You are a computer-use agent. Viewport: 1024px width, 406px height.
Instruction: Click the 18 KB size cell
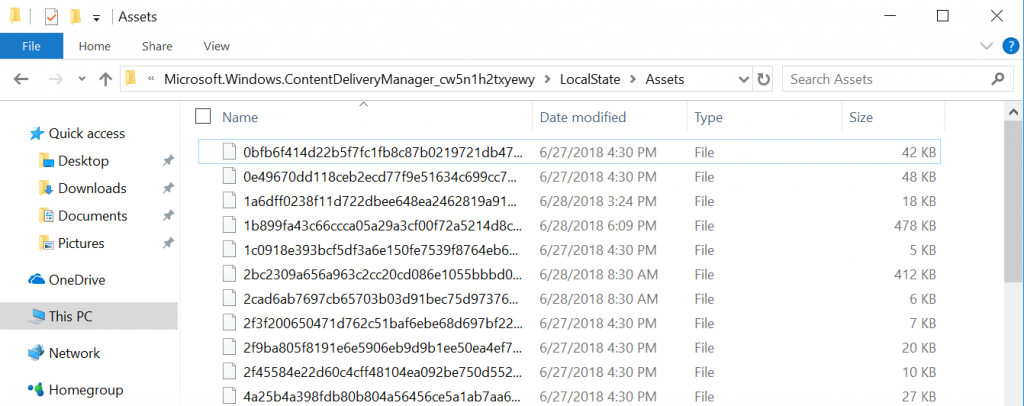(920, 201)
